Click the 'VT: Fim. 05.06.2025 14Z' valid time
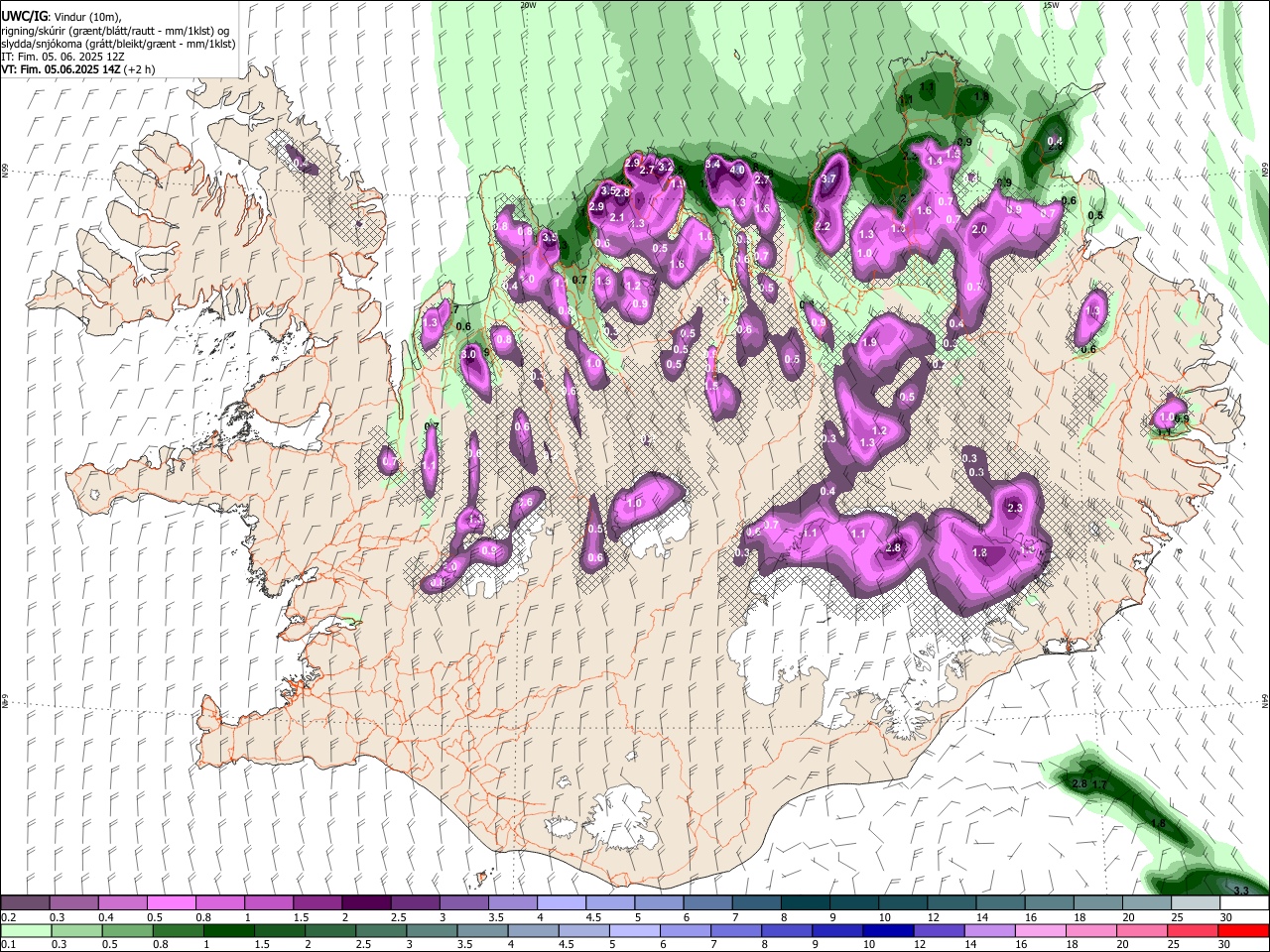This screenshot has width=1270, height=952. (62, 70)
